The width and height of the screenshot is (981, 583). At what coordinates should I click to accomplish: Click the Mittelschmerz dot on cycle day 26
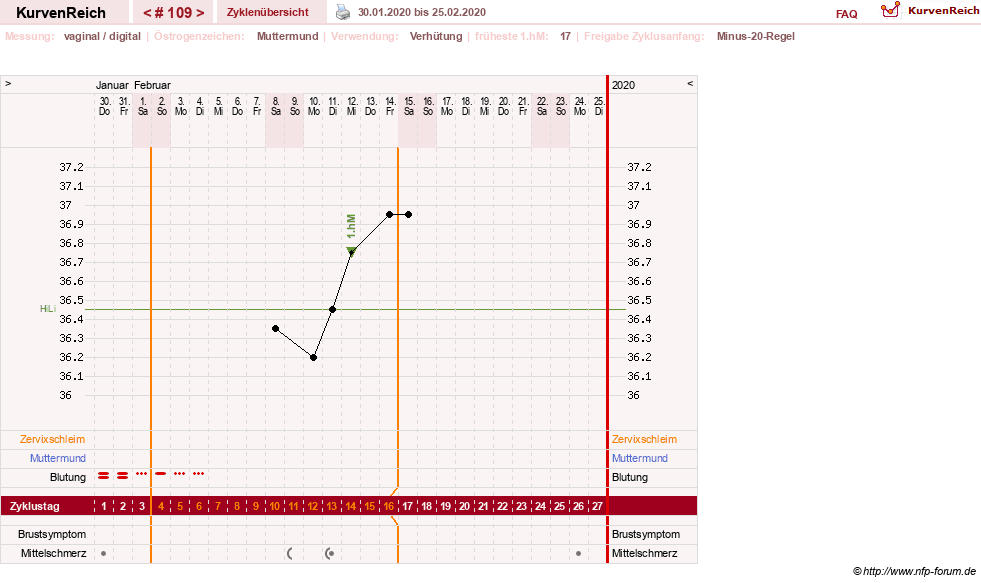(x=579, y=554)
